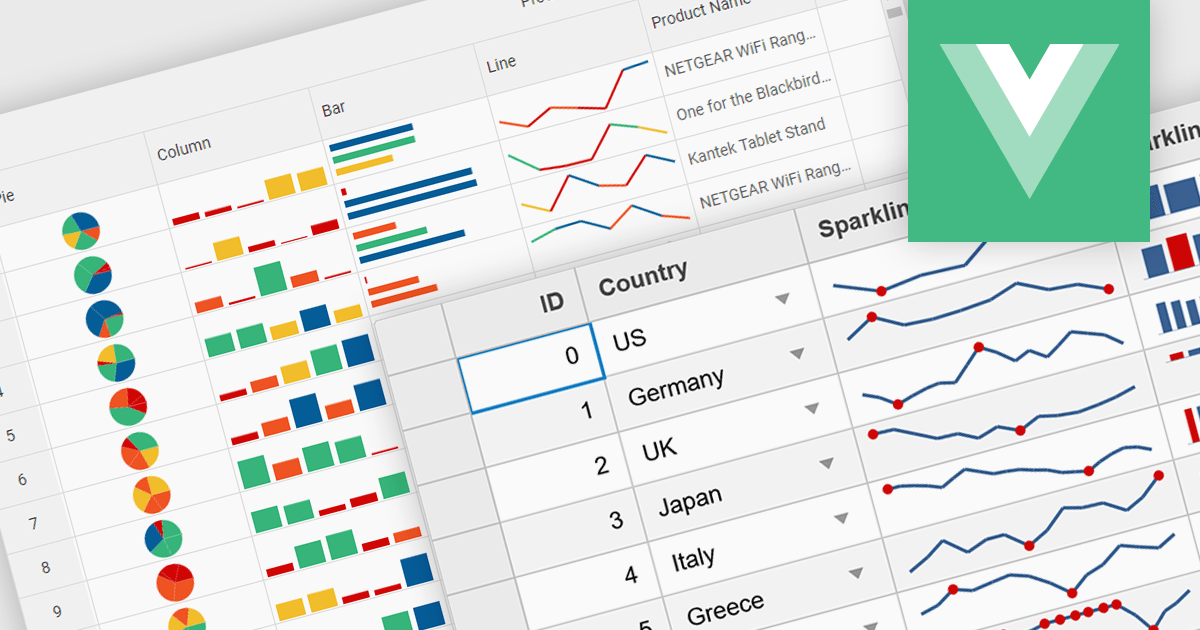Viewport: 1200px width, 630px height.
Task: Select row 8 via its row header
Action: click(45, 568)
